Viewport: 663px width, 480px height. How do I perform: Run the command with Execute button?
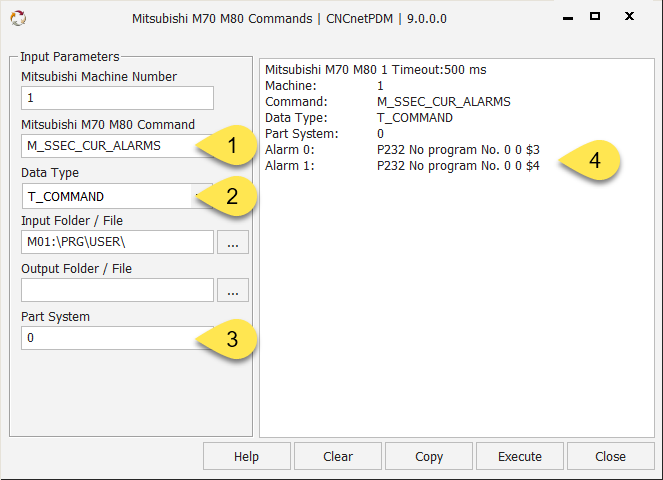[520, 456]
